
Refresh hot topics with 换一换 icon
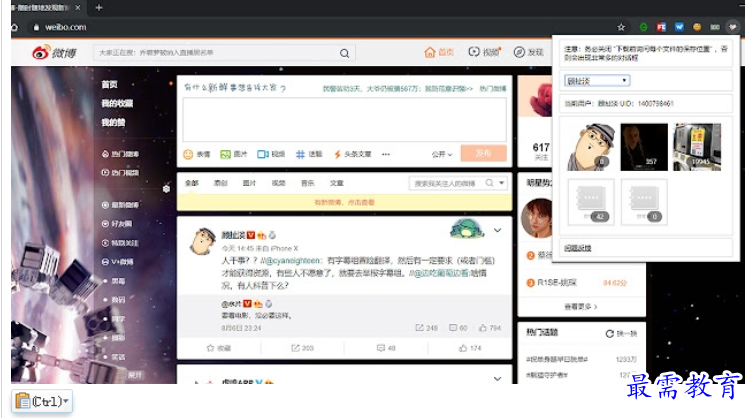[x=609, y=334]
